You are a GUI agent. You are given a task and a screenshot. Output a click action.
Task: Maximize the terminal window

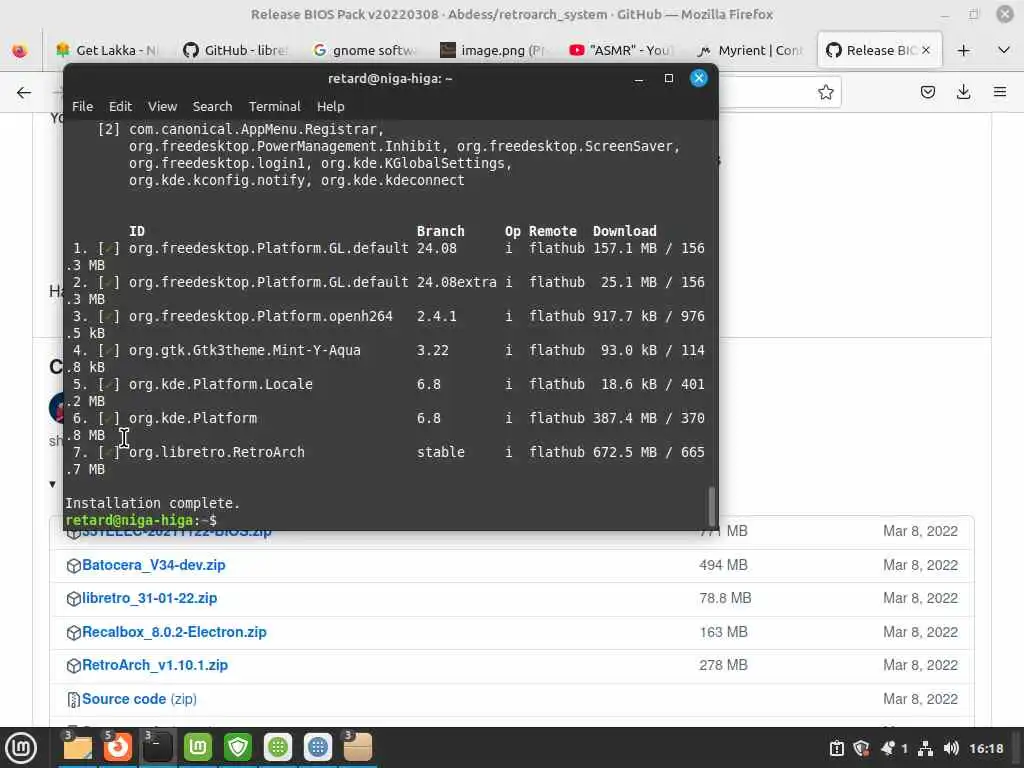click(668, 78)
